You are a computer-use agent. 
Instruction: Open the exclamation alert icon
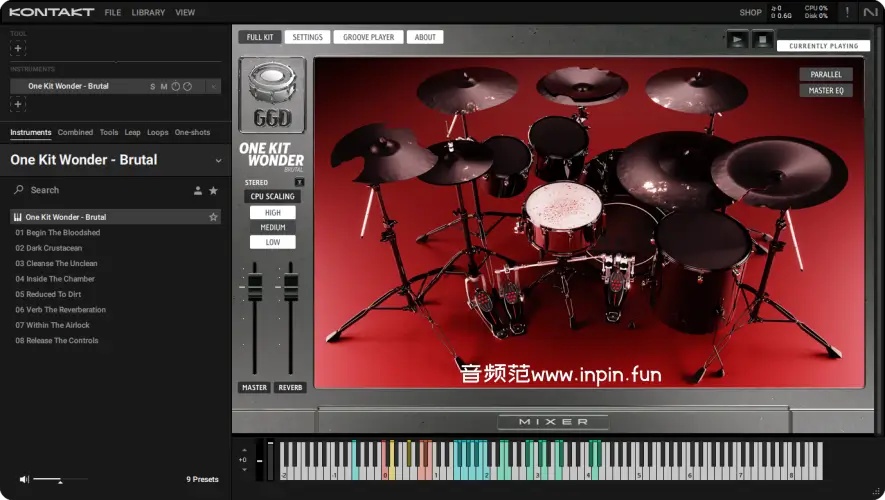click(x=847, y=12)
